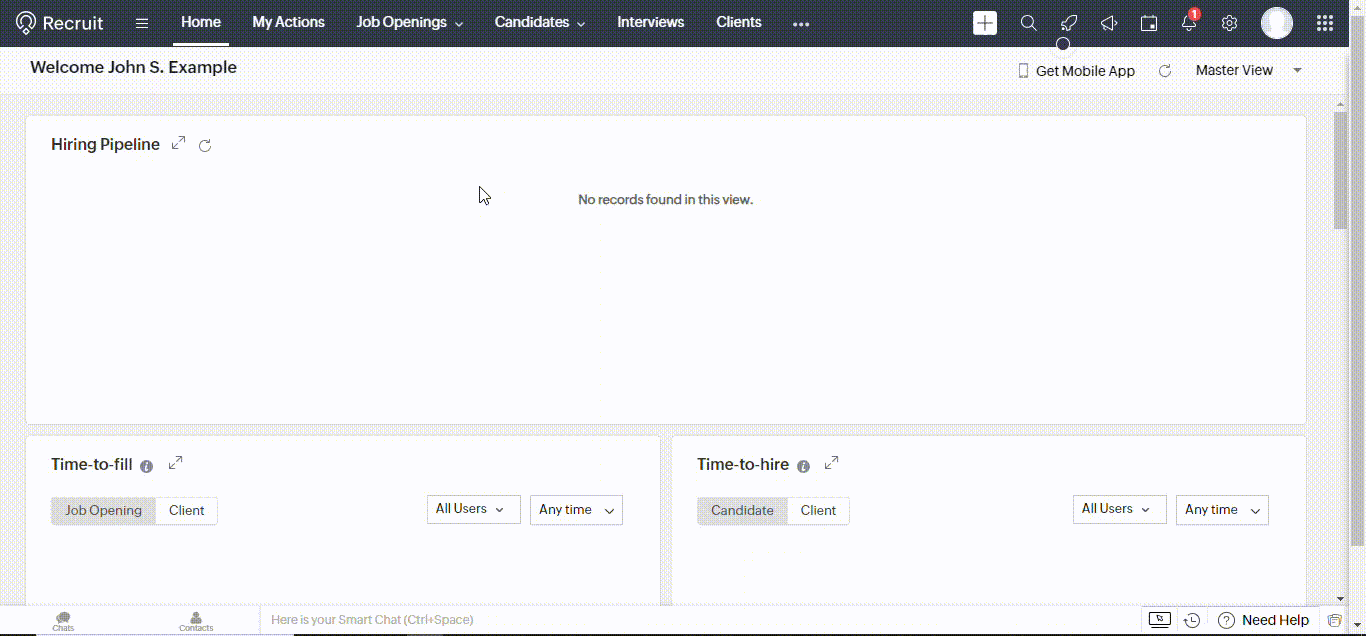
Task: Refresh the Hiring Pipeline widget
Action: coord(205,146)
